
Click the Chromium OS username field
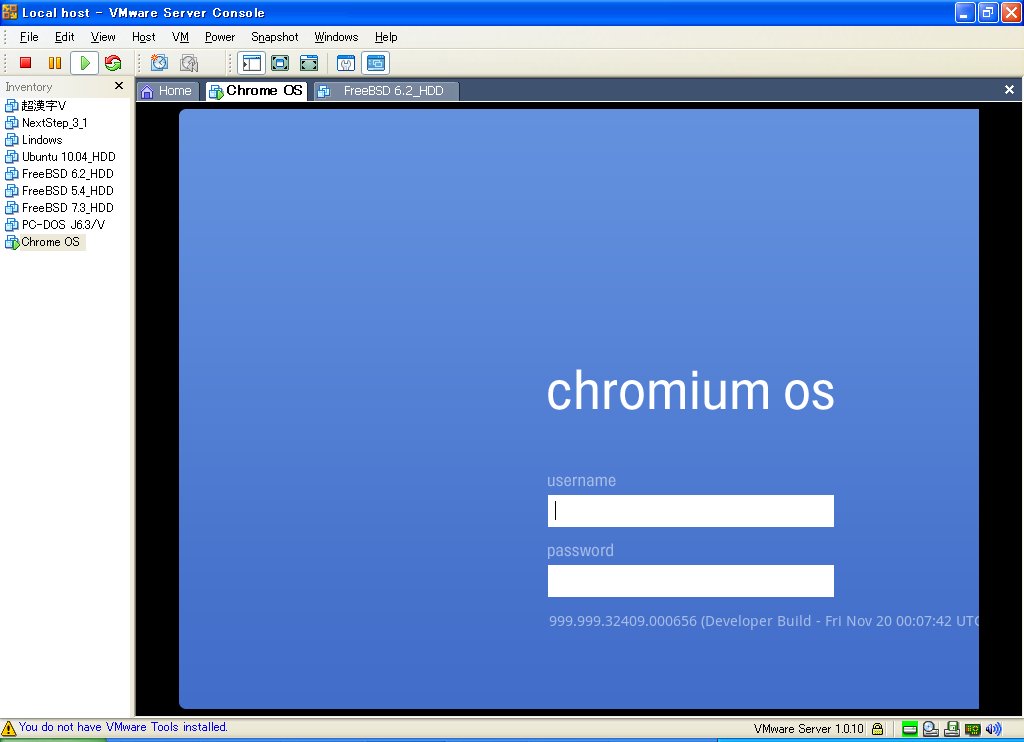pos(690,511)
